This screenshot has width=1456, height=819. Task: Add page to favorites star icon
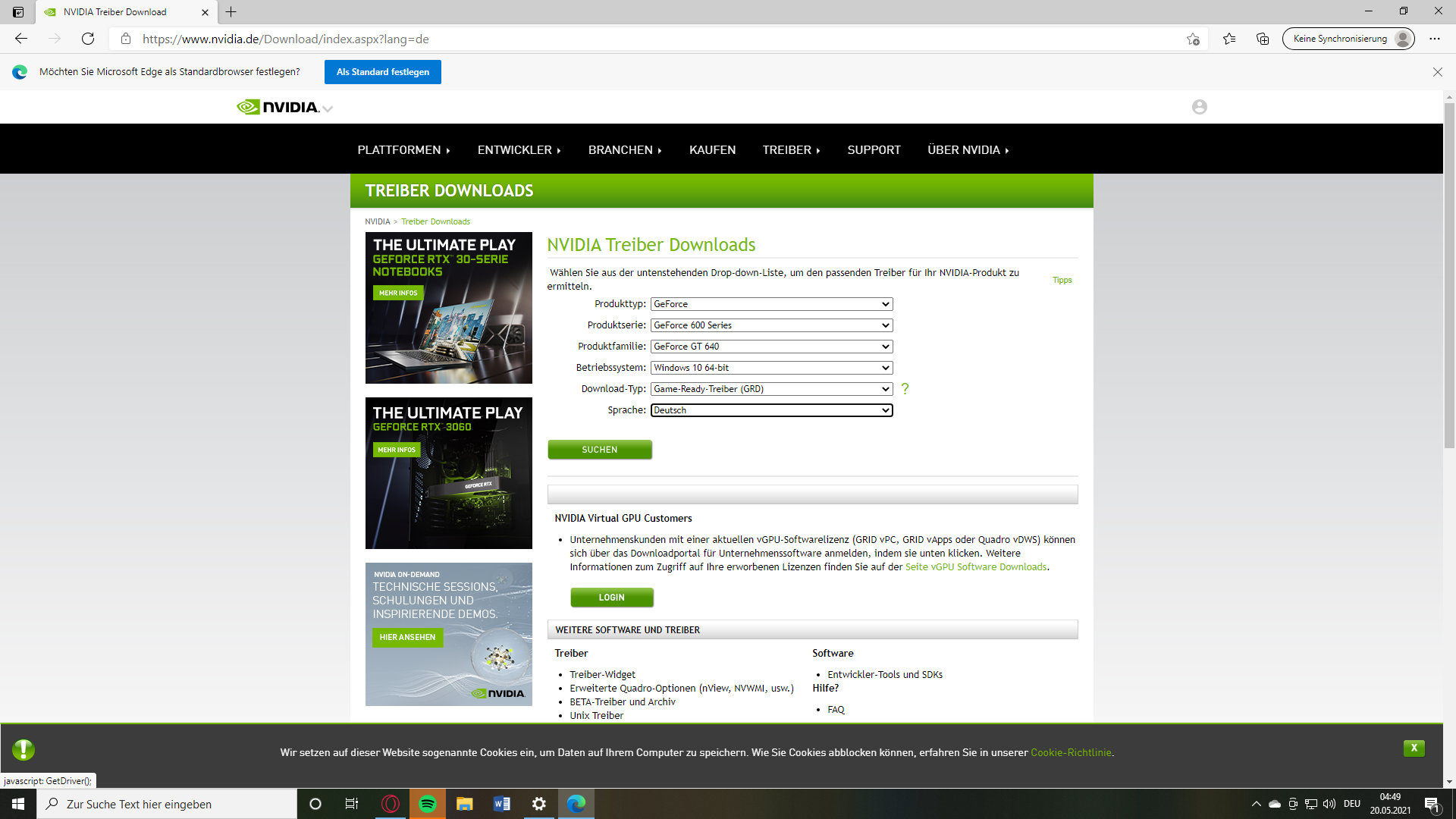coord(1193,39)
